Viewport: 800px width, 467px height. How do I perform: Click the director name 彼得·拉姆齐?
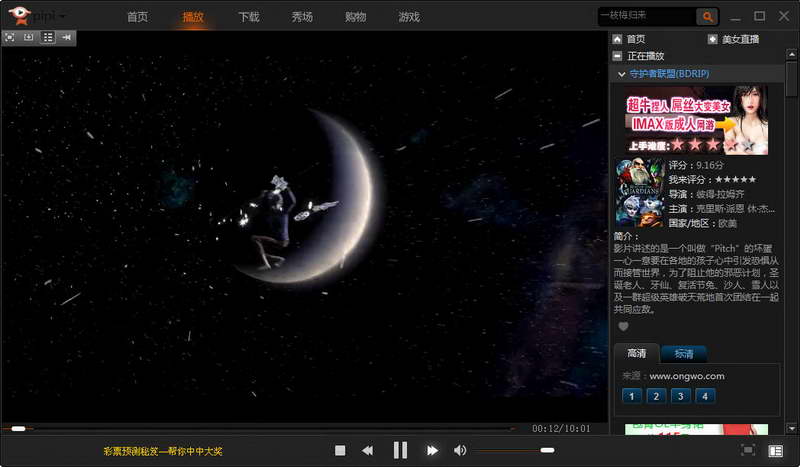[720, 194]
